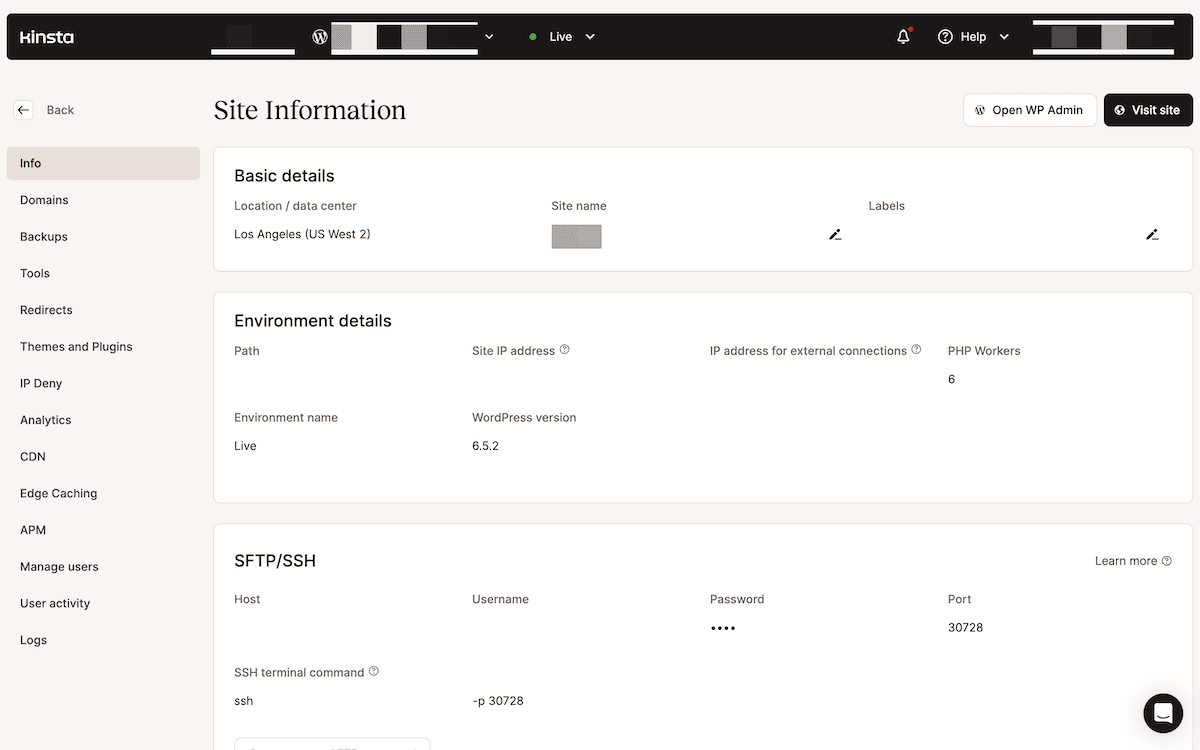Click WordPress version 6.5.2

pyautogui.click(x=485, y=446)
